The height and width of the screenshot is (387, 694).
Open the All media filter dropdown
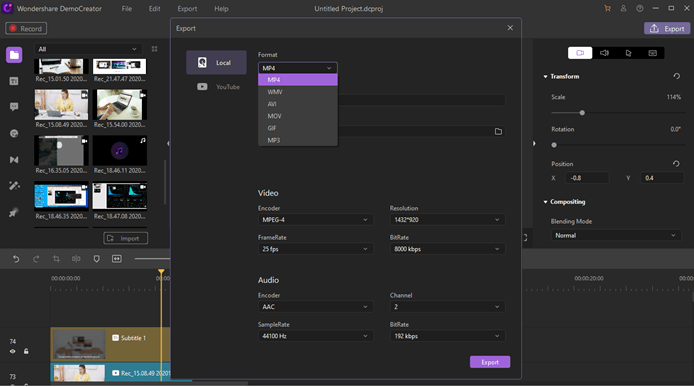point(88,49)
